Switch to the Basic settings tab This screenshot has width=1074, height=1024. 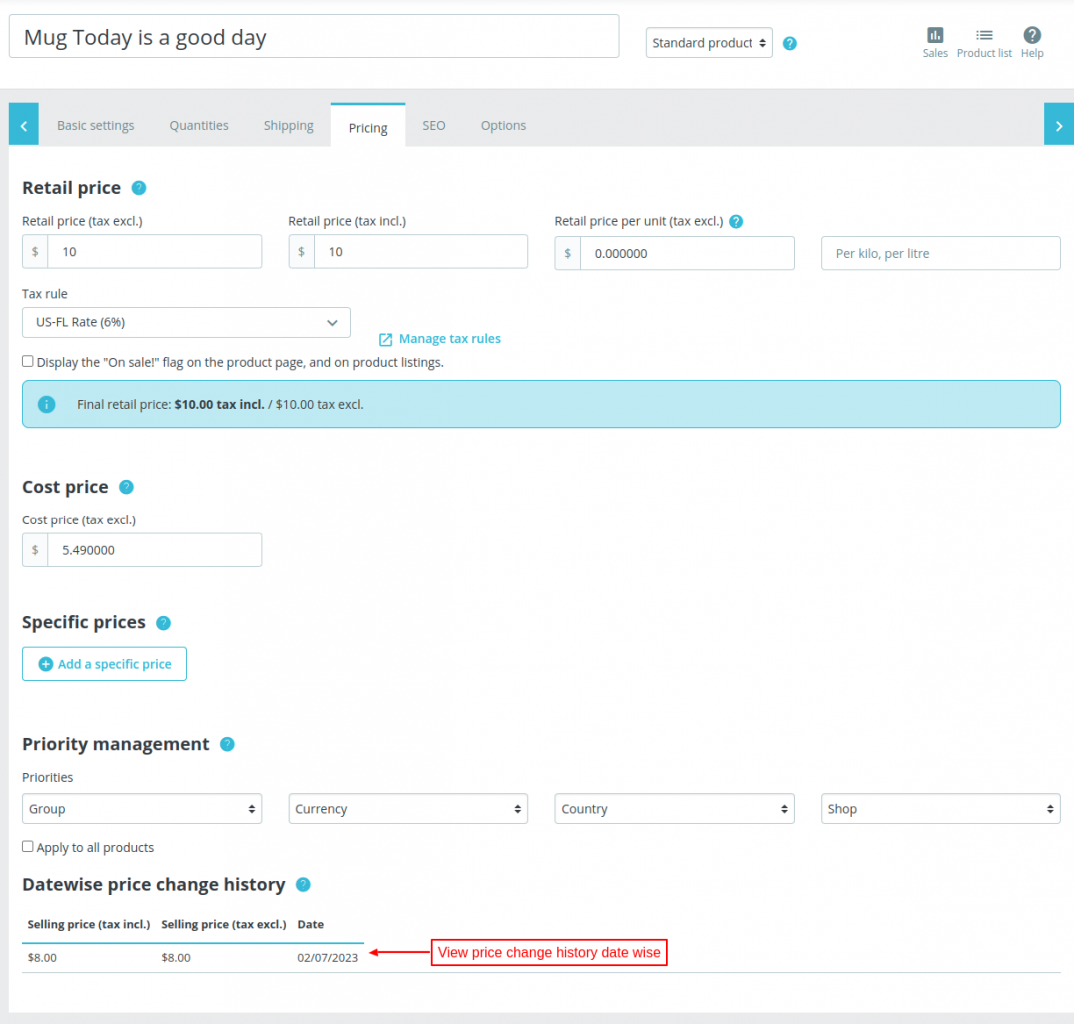pyautogui.click(x=96, y=125)
